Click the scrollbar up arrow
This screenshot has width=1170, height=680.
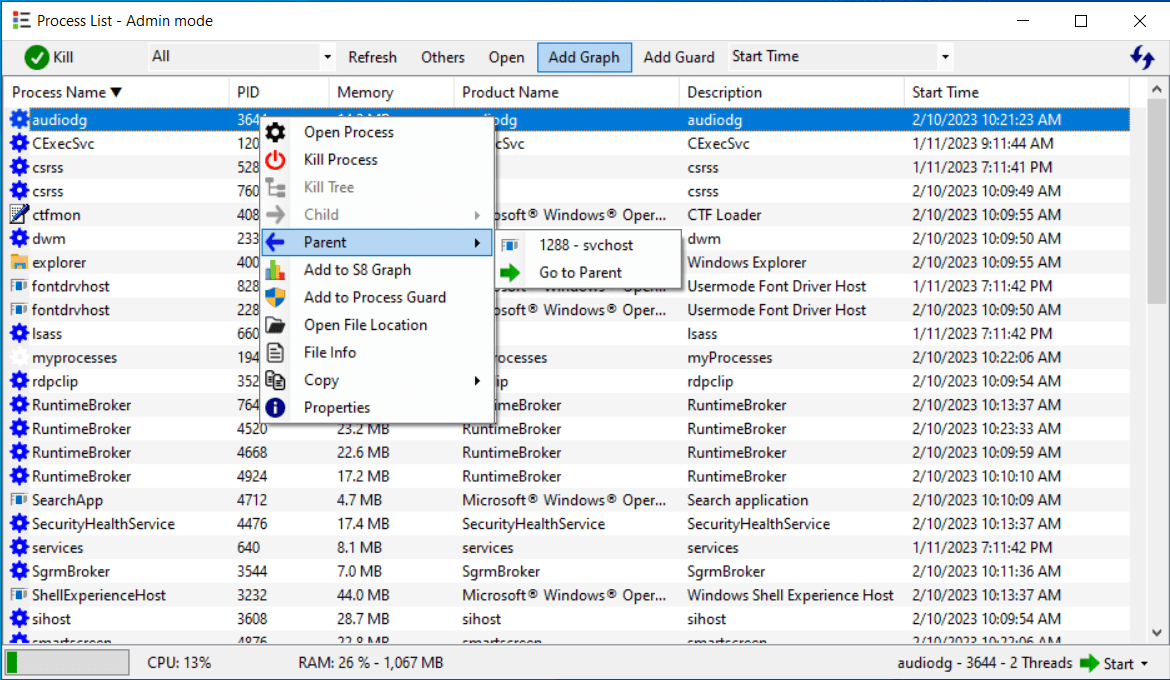point(1156,89)
